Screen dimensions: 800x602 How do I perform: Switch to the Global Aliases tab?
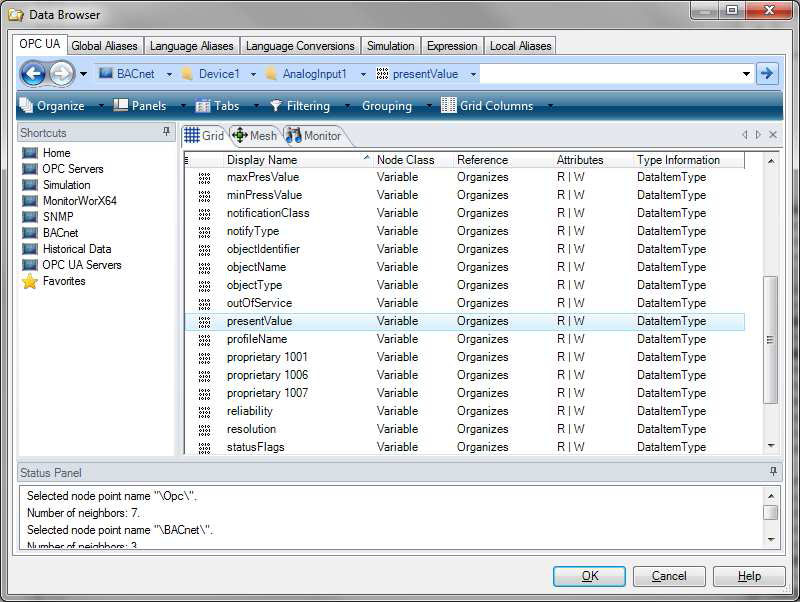click(106, 46)
